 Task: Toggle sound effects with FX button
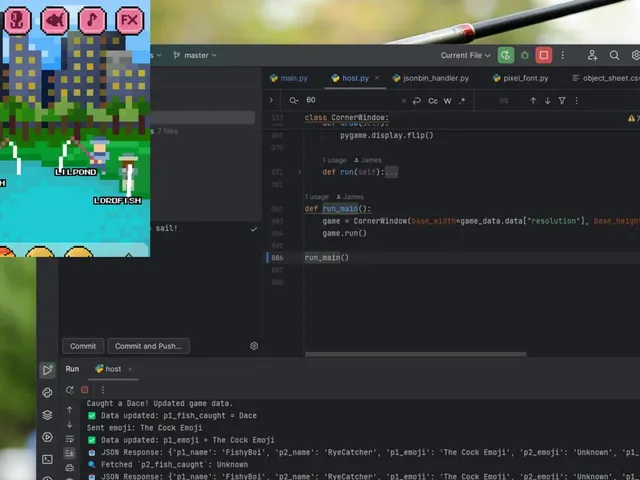129,20
